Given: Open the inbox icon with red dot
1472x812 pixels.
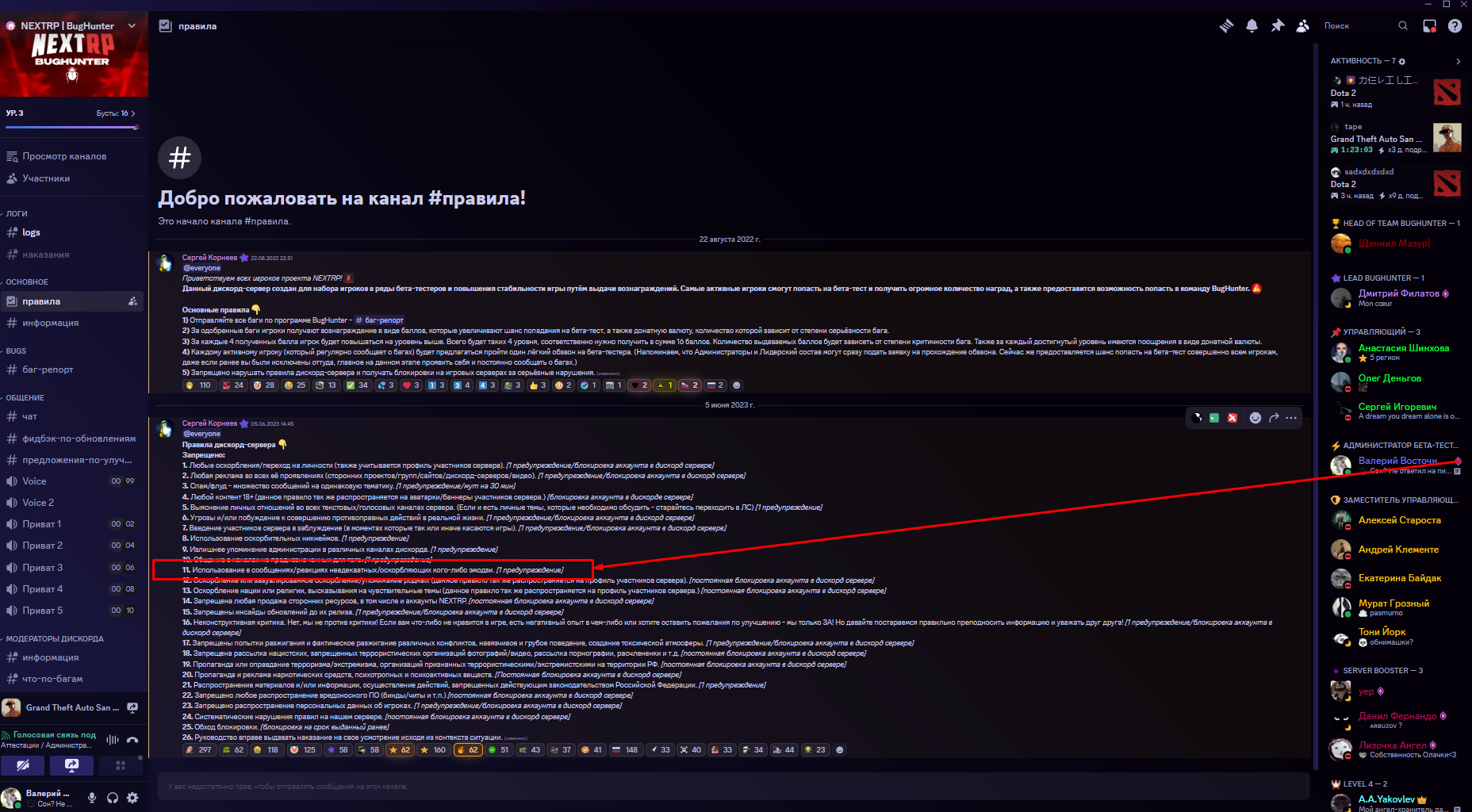Looking at the screenshot, I should 1429,26.
